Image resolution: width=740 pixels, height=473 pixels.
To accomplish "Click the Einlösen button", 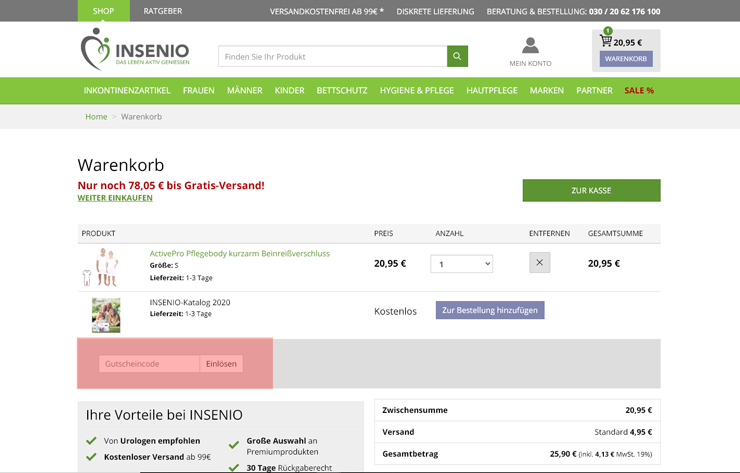I will pos(221,363).
